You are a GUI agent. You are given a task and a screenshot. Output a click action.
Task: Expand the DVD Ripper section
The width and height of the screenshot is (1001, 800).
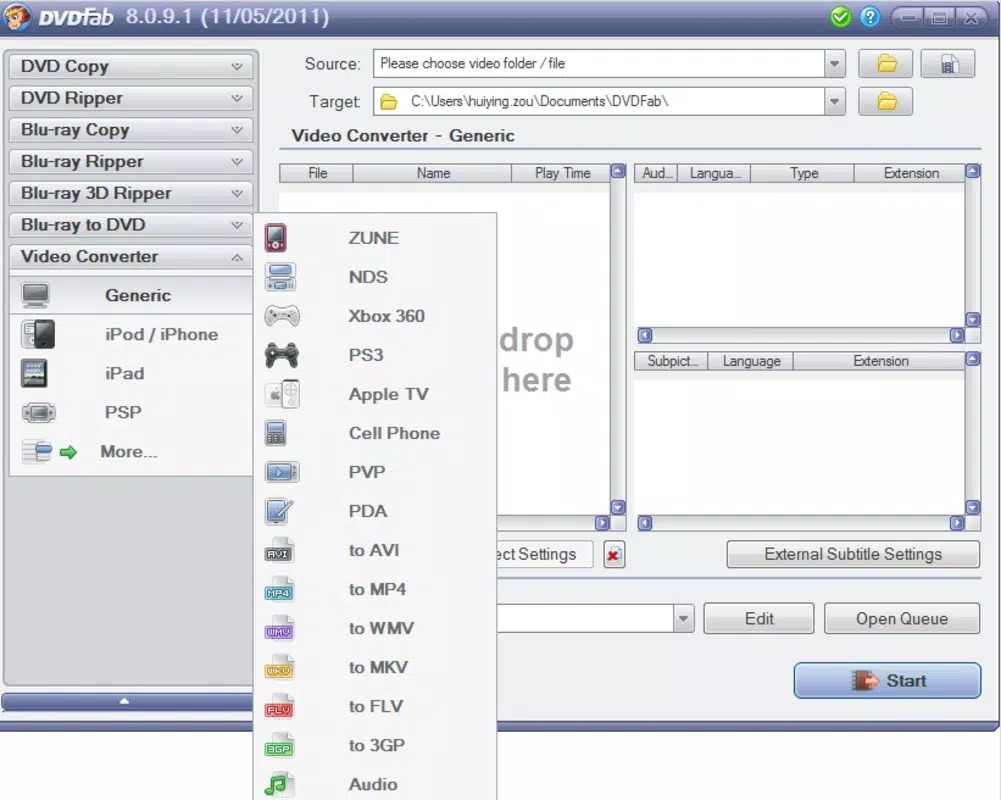coord(131,98)
